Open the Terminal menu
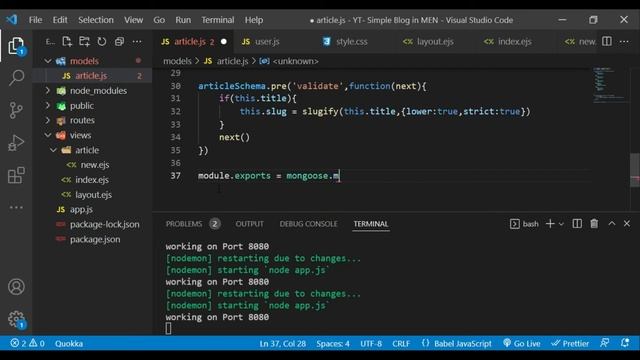This screenshot has width=640, height=360. tap(218, 20)
